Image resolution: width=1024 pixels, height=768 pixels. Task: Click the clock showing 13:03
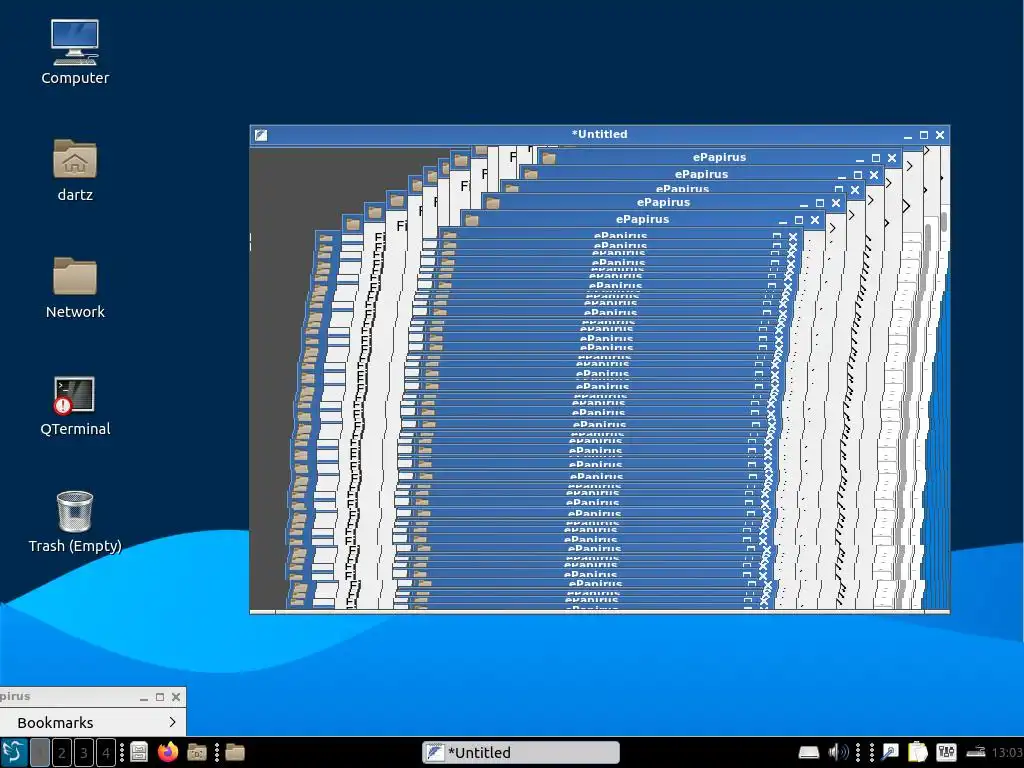coord(1007,752)
